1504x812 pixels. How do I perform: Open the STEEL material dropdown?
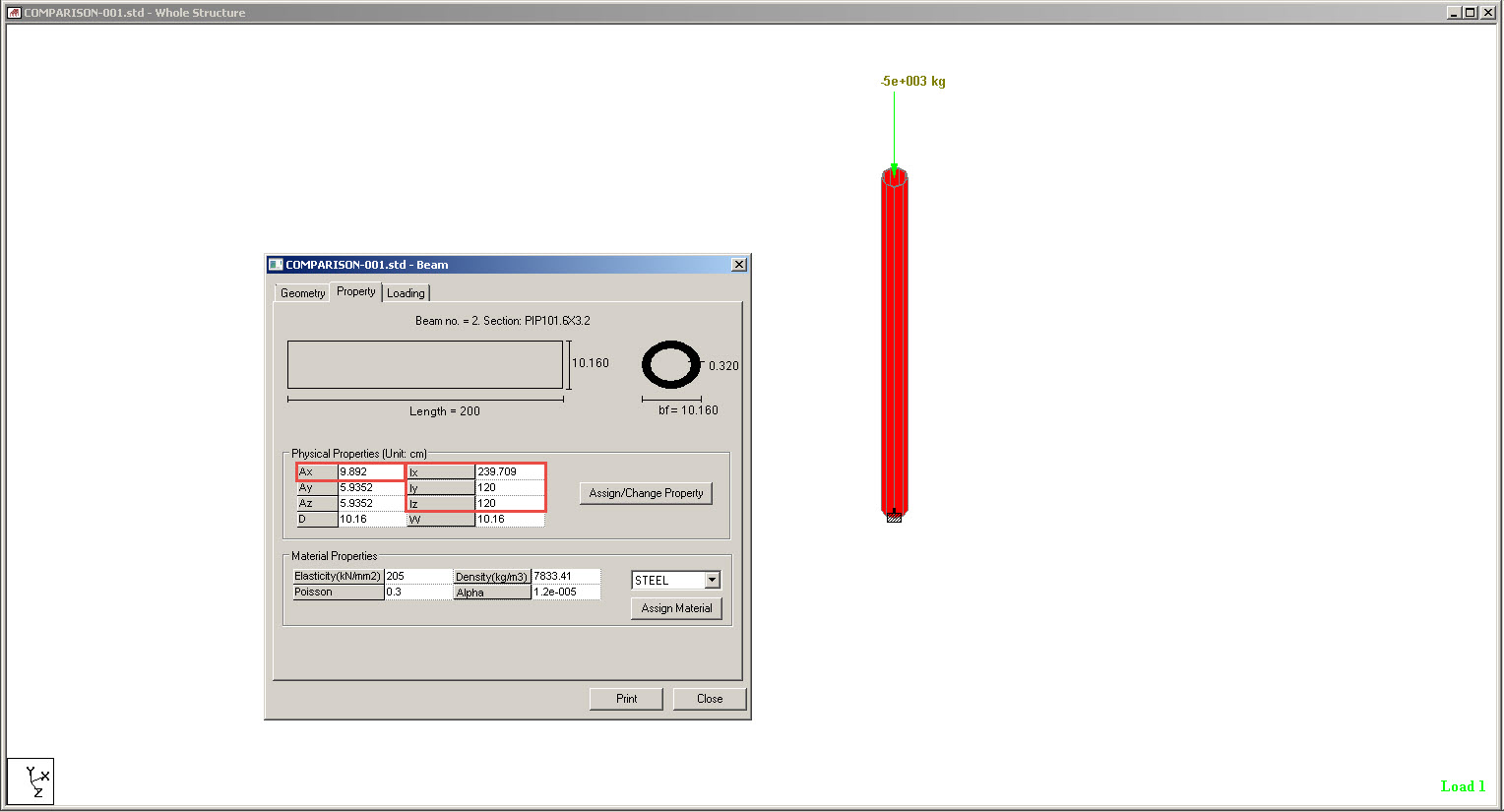click(x=712, y=581)
